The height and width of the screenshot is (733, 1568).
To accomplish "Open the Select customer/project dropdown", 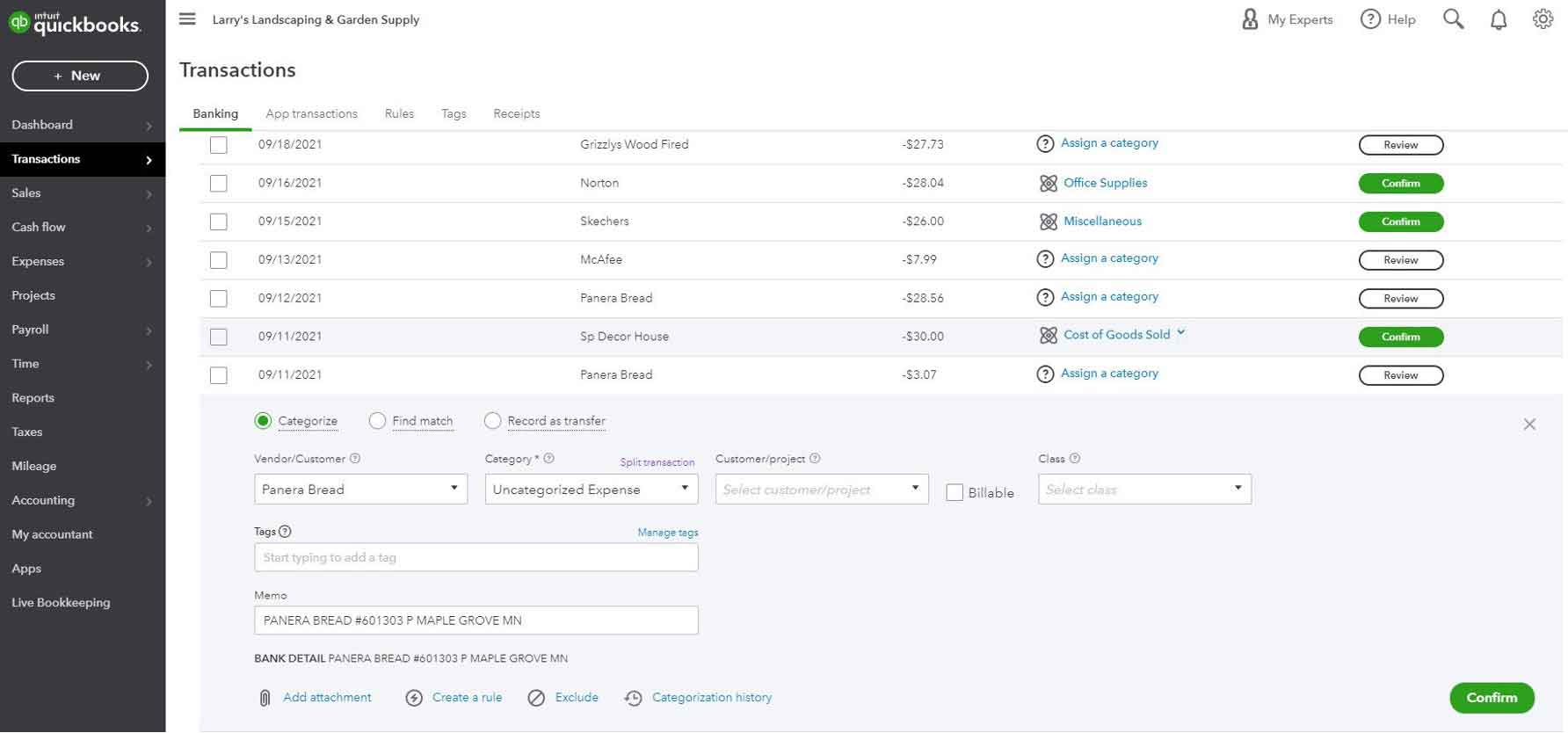I will [822, 490].
